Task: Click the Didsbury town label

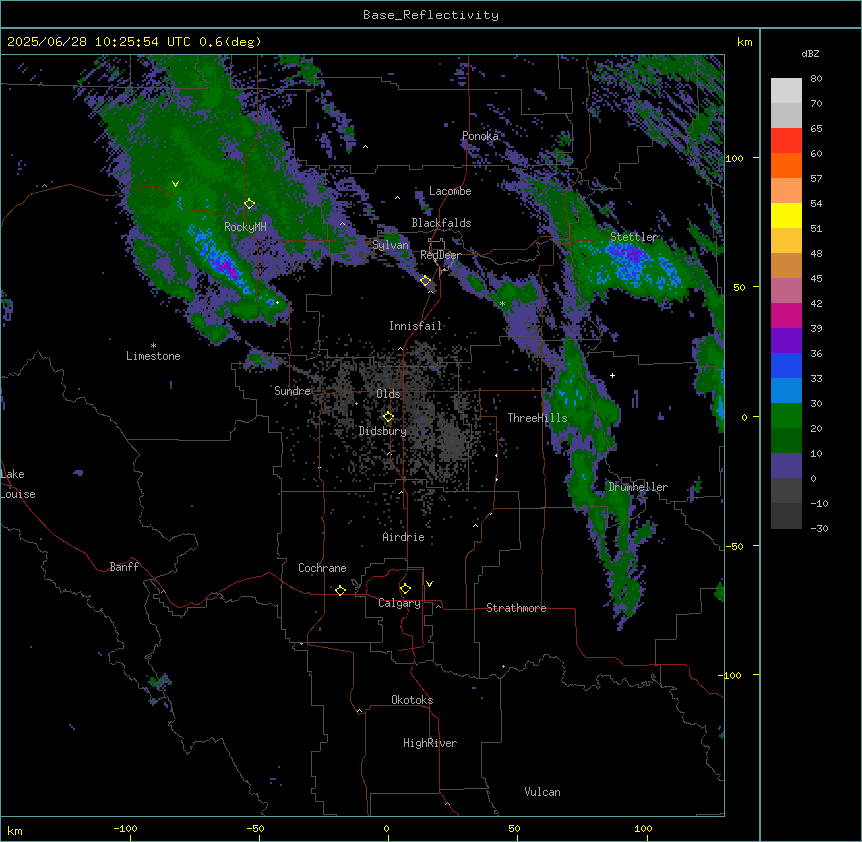Action: pyautogui.click(x=383, y=431)
